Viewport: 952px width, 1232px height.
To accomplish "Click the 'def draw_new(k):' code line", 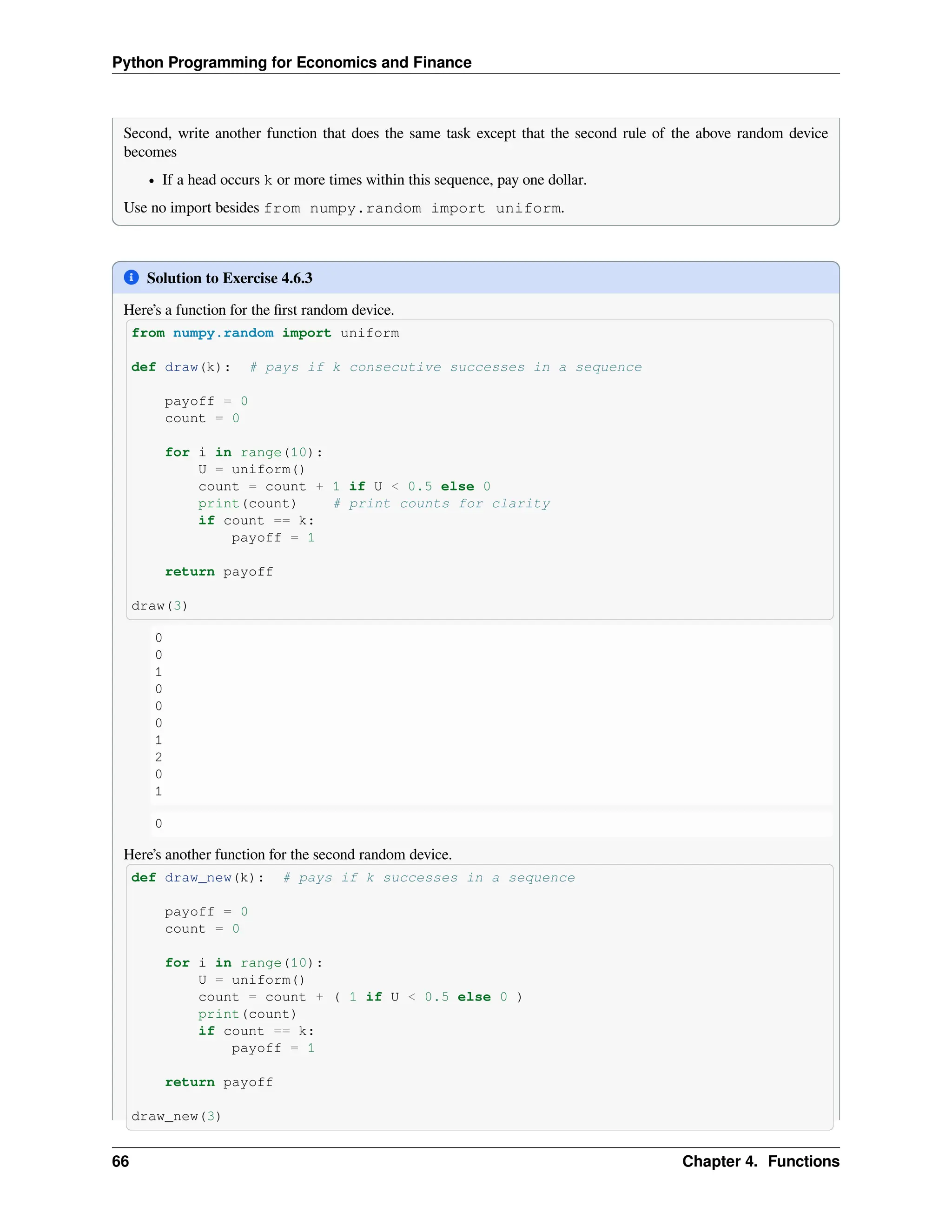I will [x=198, y=878].
